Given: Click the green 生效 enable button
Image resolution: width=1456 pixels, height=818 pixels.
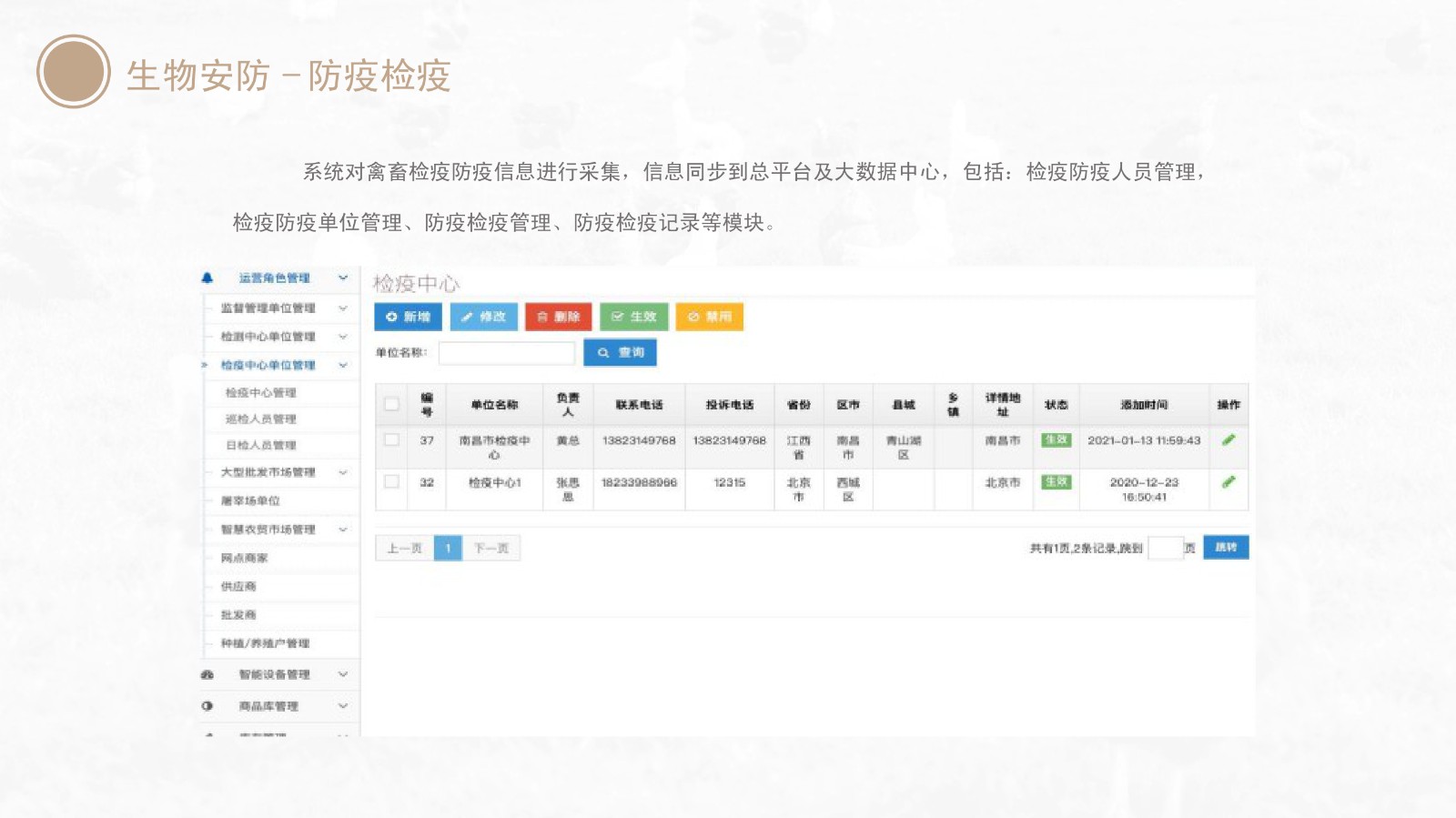Looking at the screenshot, I should coord(634,317).
